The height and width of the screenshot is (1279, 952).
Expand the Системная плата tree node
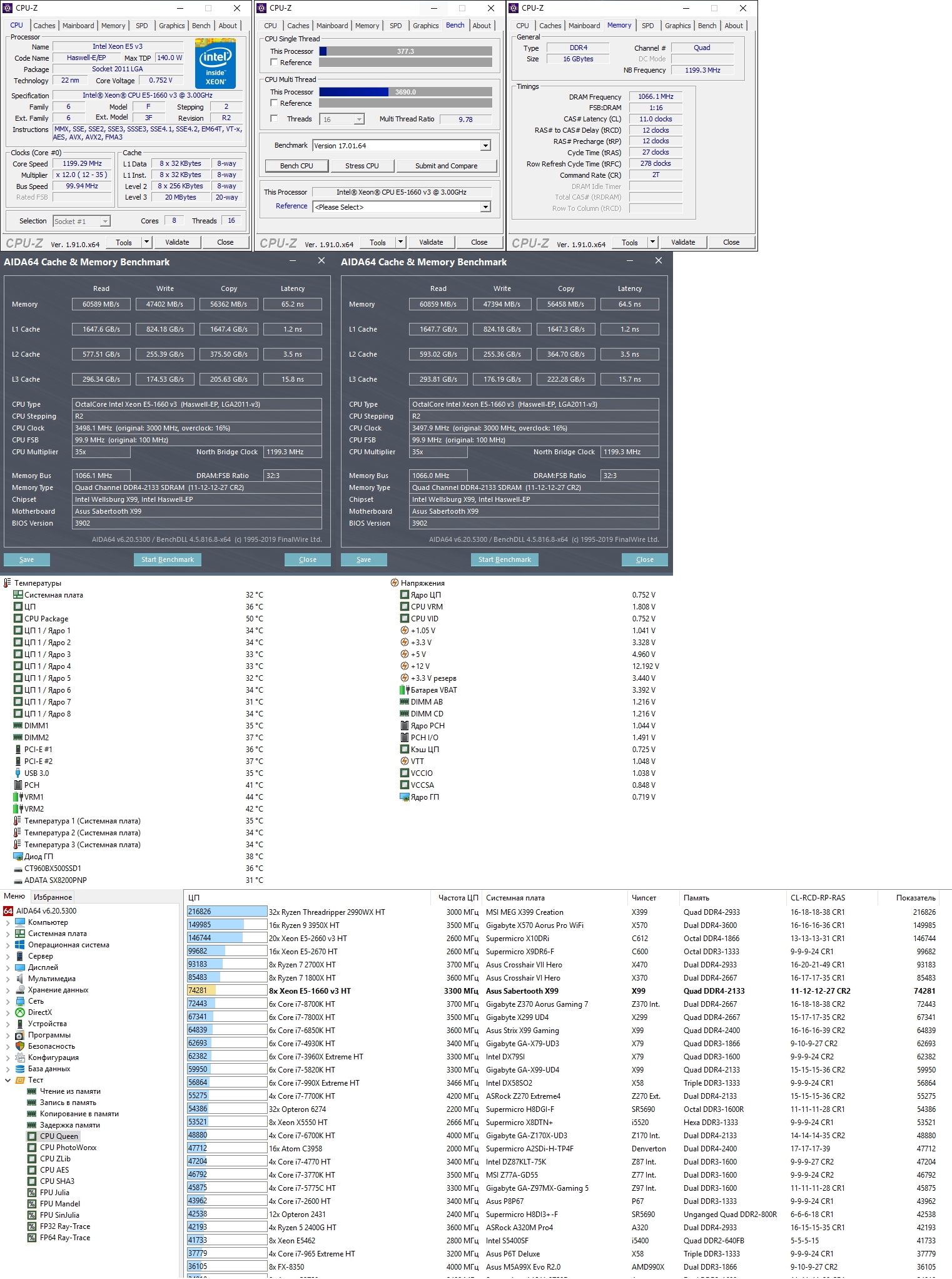click(x=8, y=934)
